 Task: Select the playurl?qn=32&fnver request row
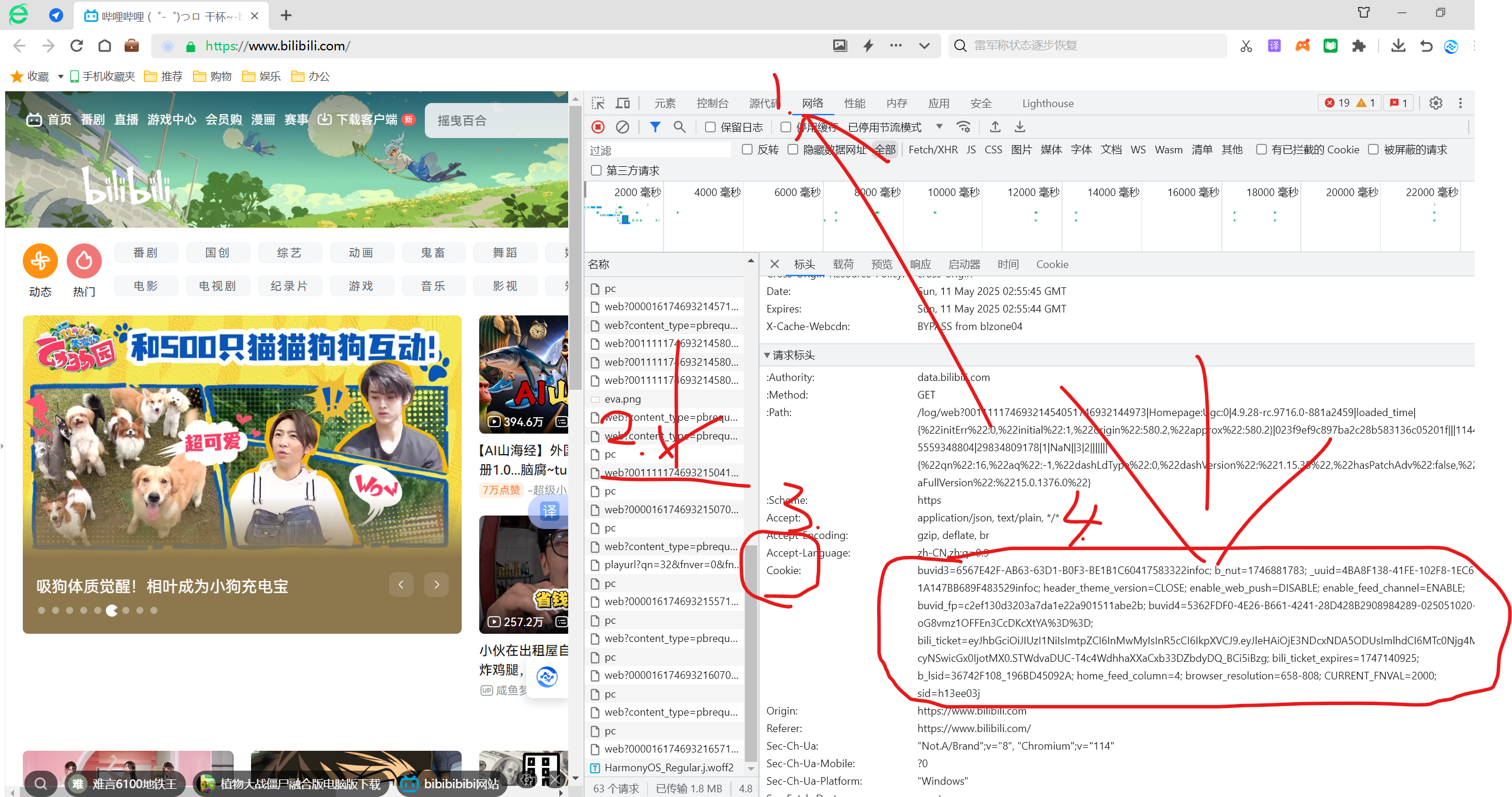click(x=665, y=565)
